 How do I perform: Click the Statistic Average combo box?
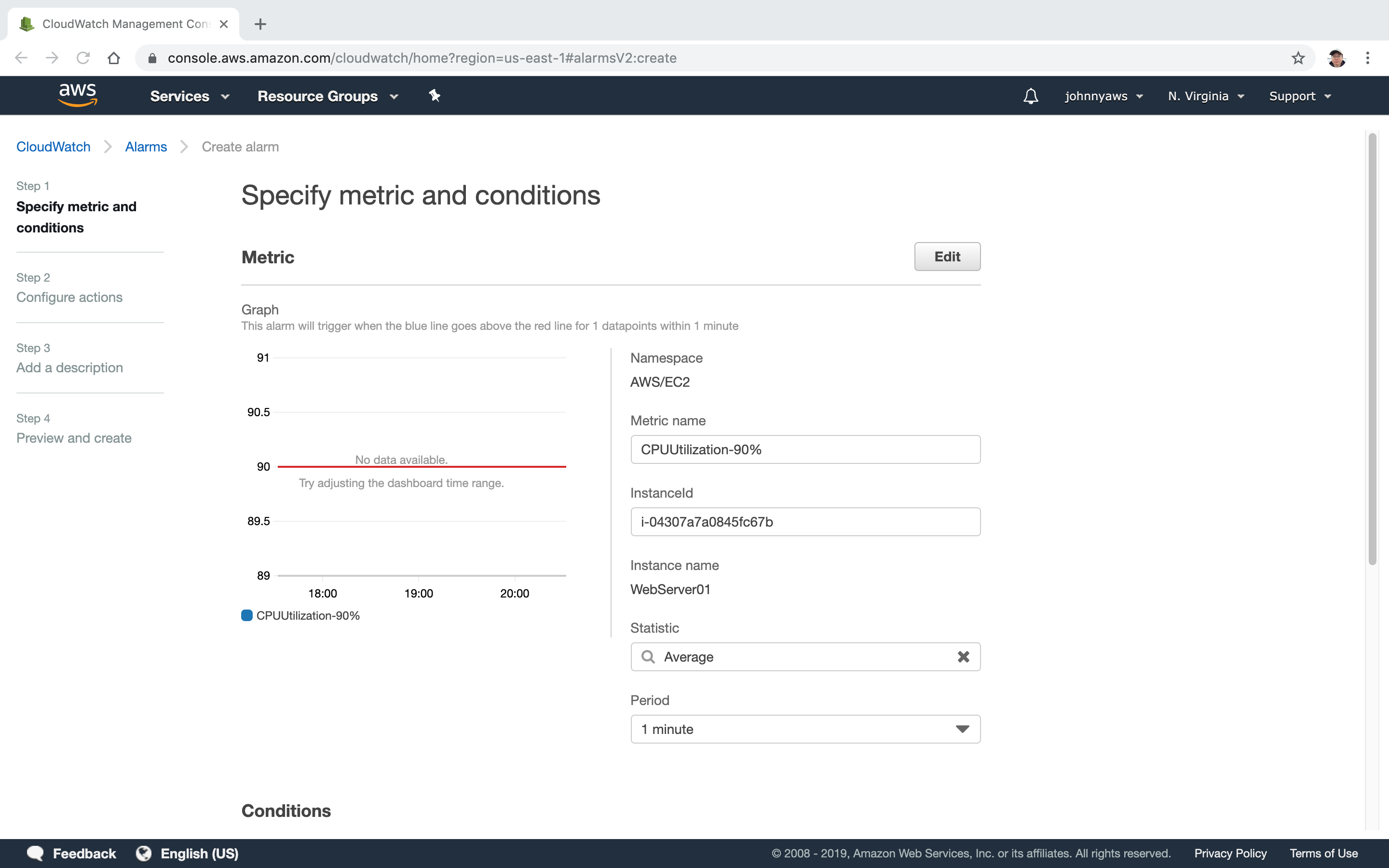pos(805,657)
